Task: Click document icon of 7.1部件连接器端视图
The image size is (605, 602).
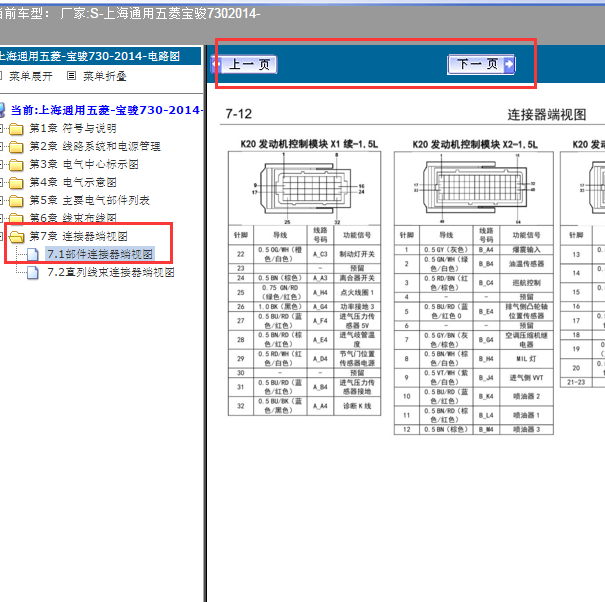Action: pyautogui.click(x=33, y=254)
